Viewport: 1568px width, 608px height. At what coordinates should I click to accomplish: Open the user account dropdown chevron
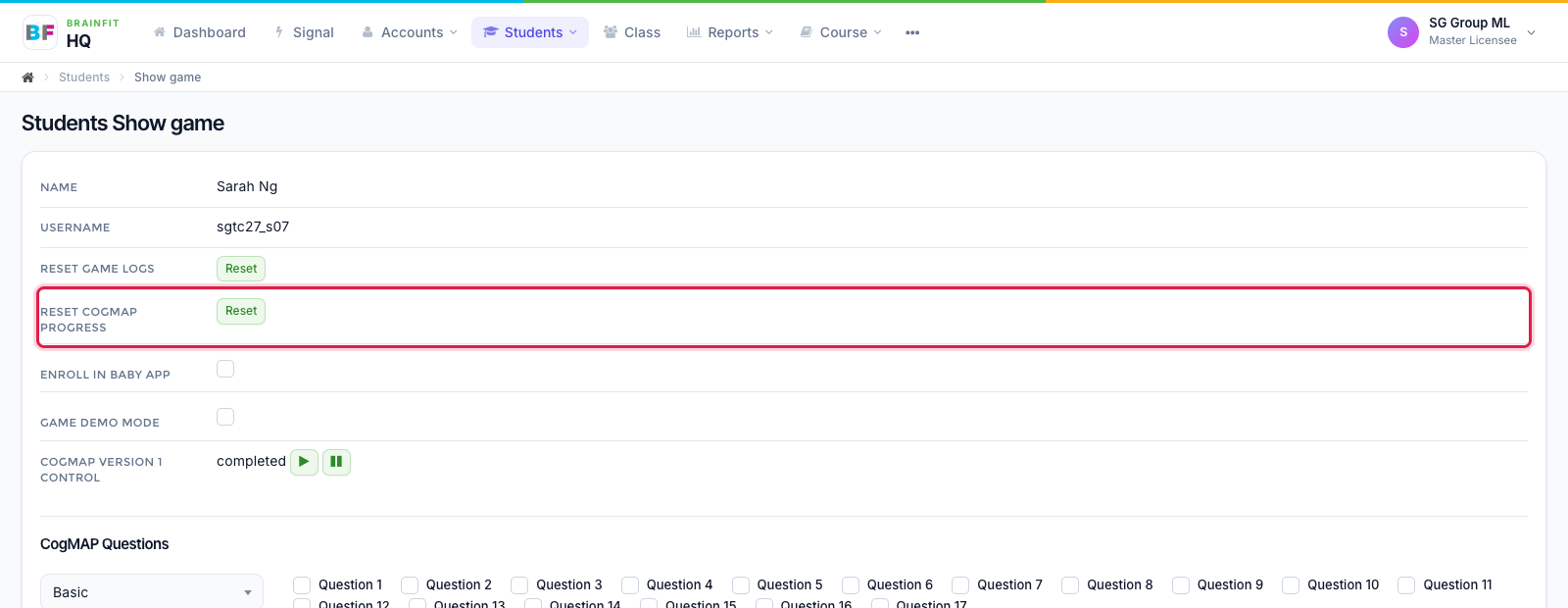pyautogui.click(x=1532, y=32)
